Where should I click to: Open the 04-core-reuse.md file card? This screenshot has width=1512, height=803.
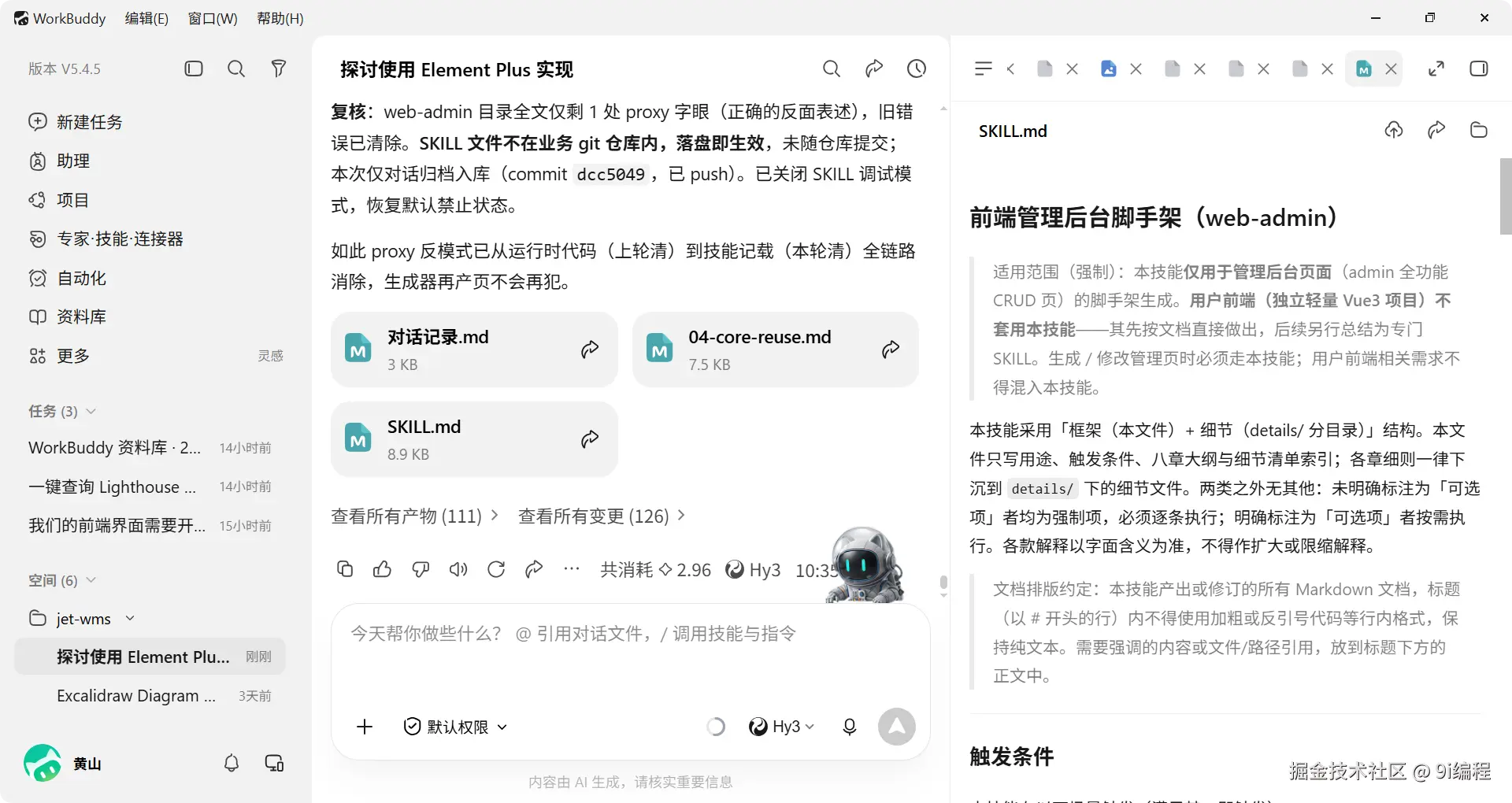pos(776,350)
